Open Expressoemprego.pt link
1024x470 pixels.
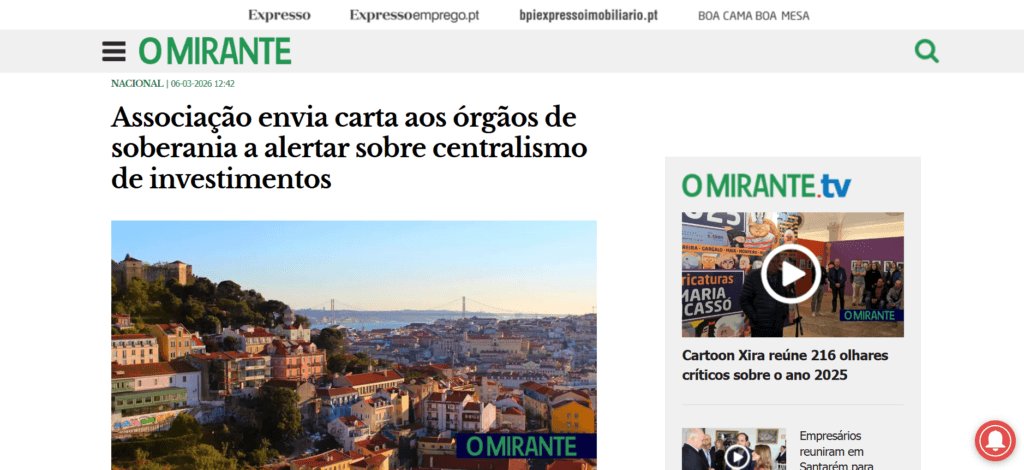414,15
